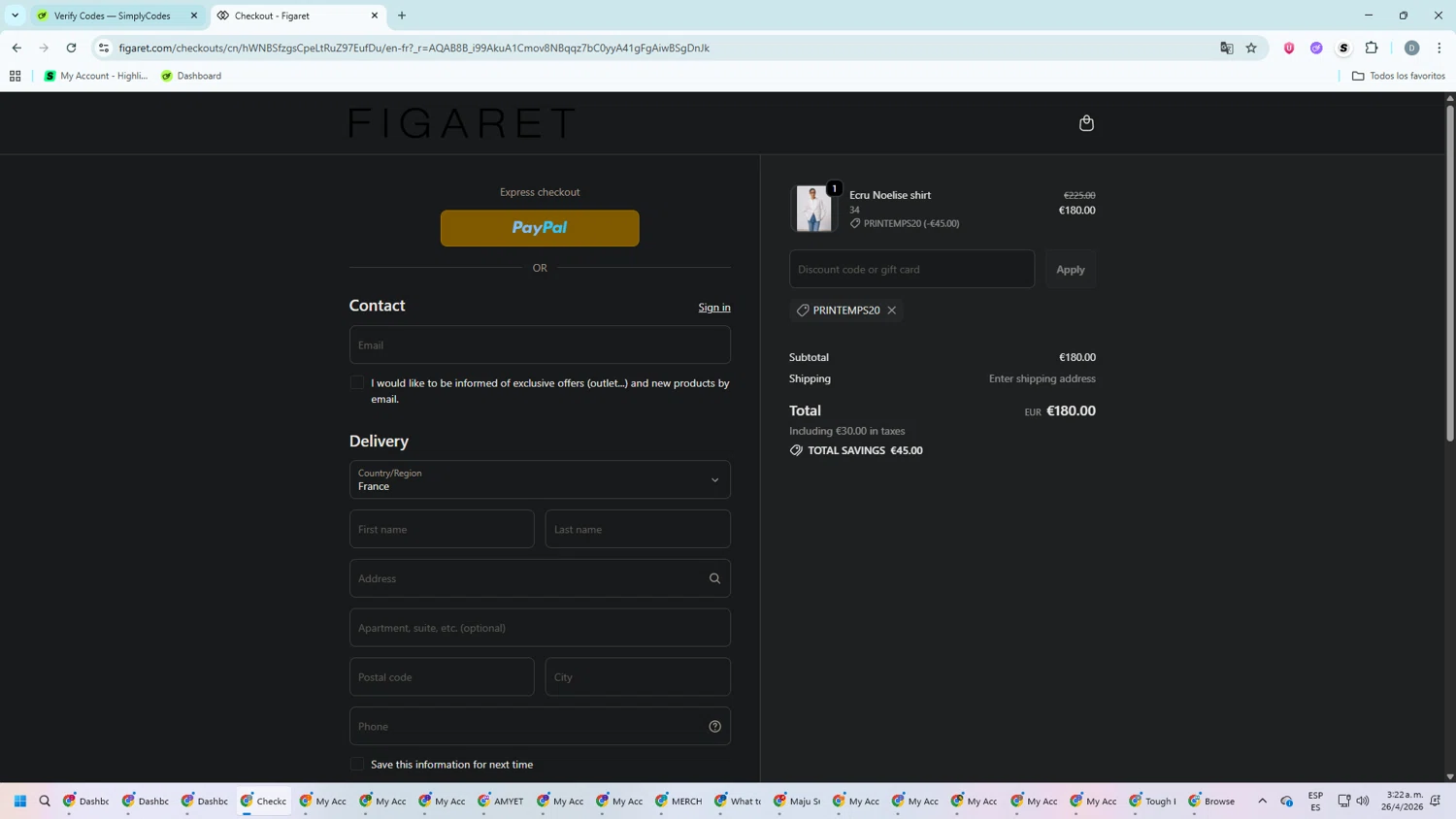Open the taskbar volume control
The width and height of the screenshot is (1456, 819).
coord(1363,802)
